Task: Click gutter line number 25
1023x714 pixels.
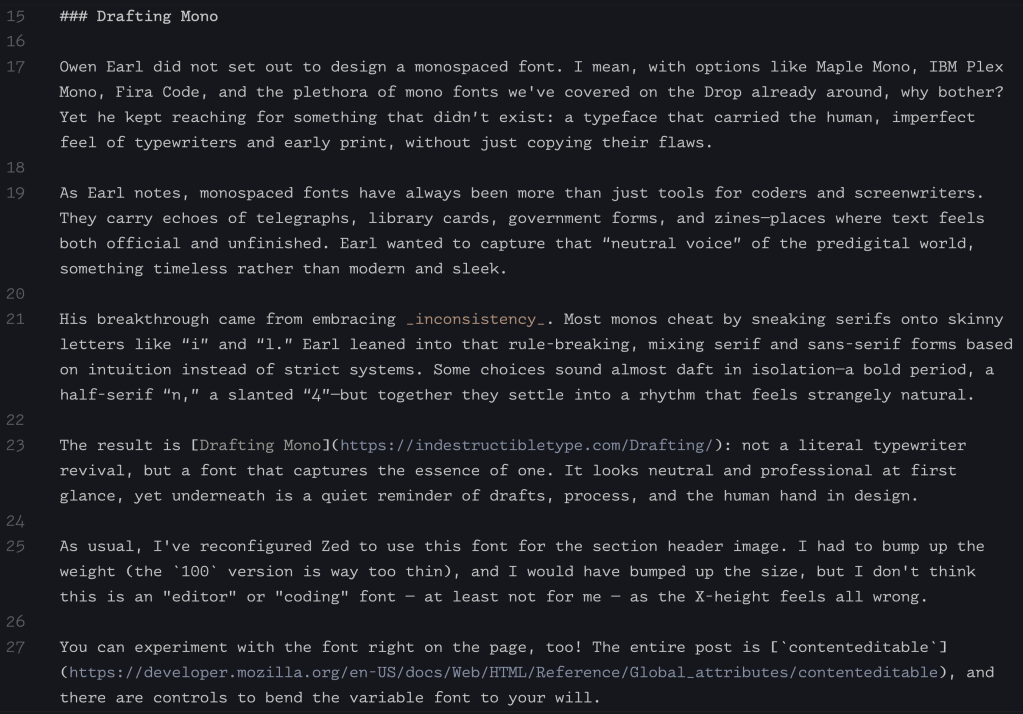Action: 16,546
